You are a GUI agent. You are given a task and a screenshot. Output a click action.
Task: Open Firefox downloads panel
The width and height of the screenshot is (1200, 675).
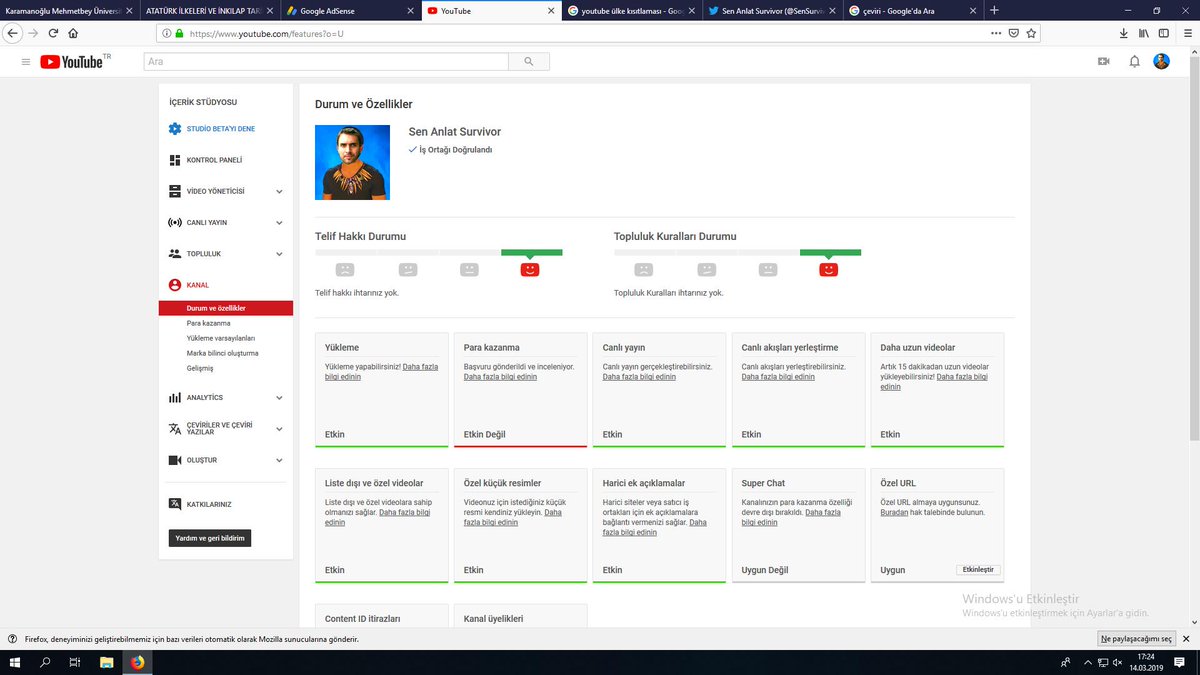point(1126,33)
